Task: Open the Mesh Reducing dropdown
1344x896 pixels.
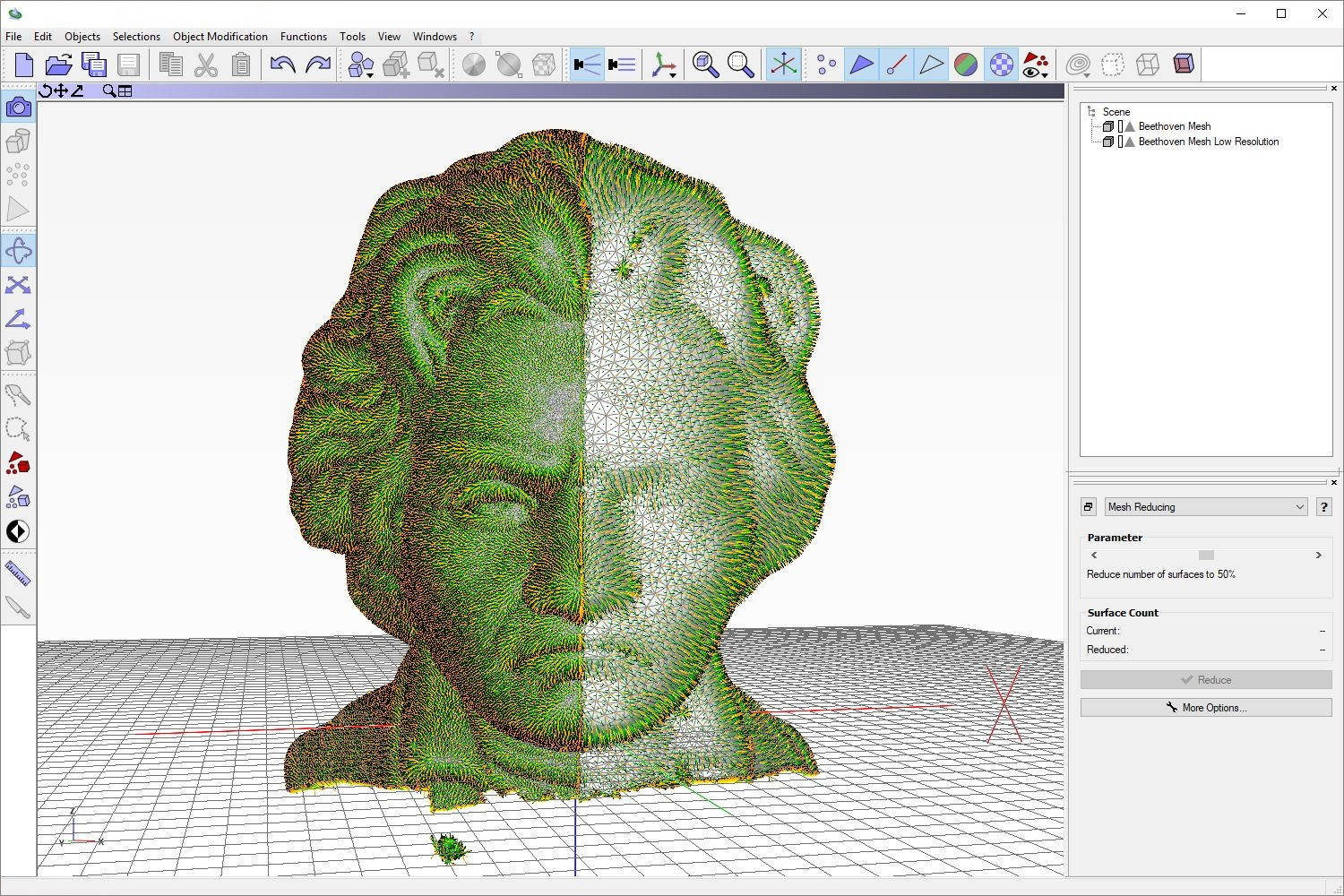Action: 1206,507
